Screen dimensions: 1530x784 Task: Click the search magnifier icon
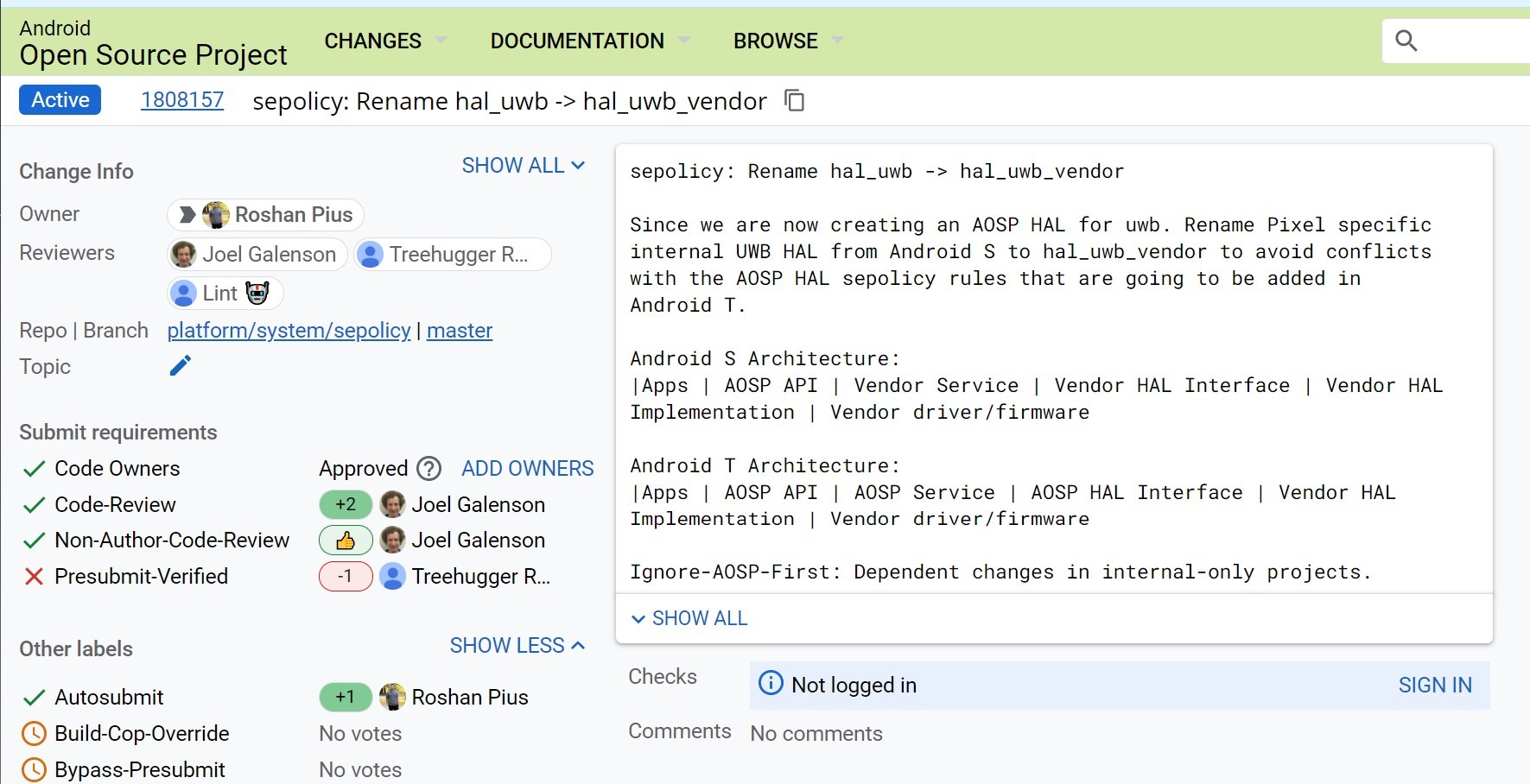click(x=1406, y=41)
